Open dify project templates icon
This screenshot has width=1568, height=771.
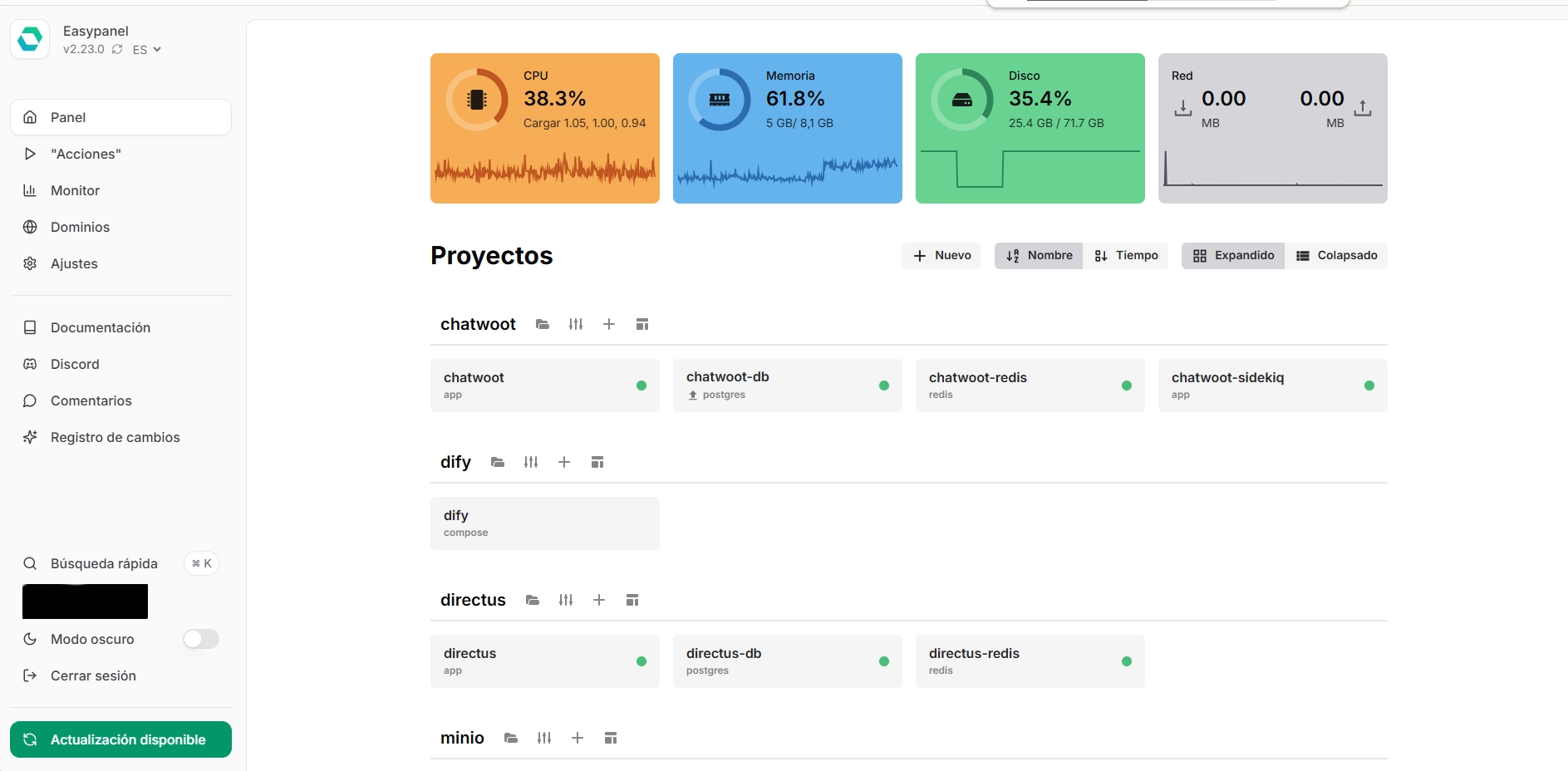coord(597,462)
